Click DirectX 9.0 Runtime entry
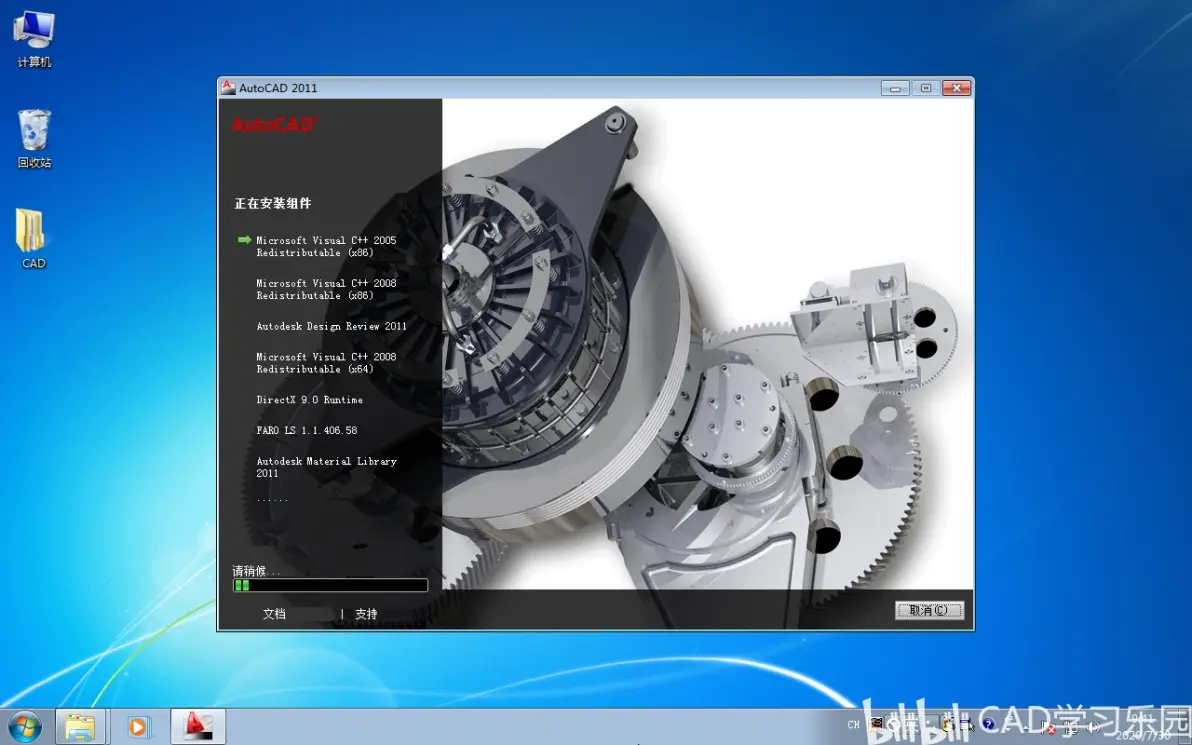The image size is (1192, 745). [x=309, y=400]
